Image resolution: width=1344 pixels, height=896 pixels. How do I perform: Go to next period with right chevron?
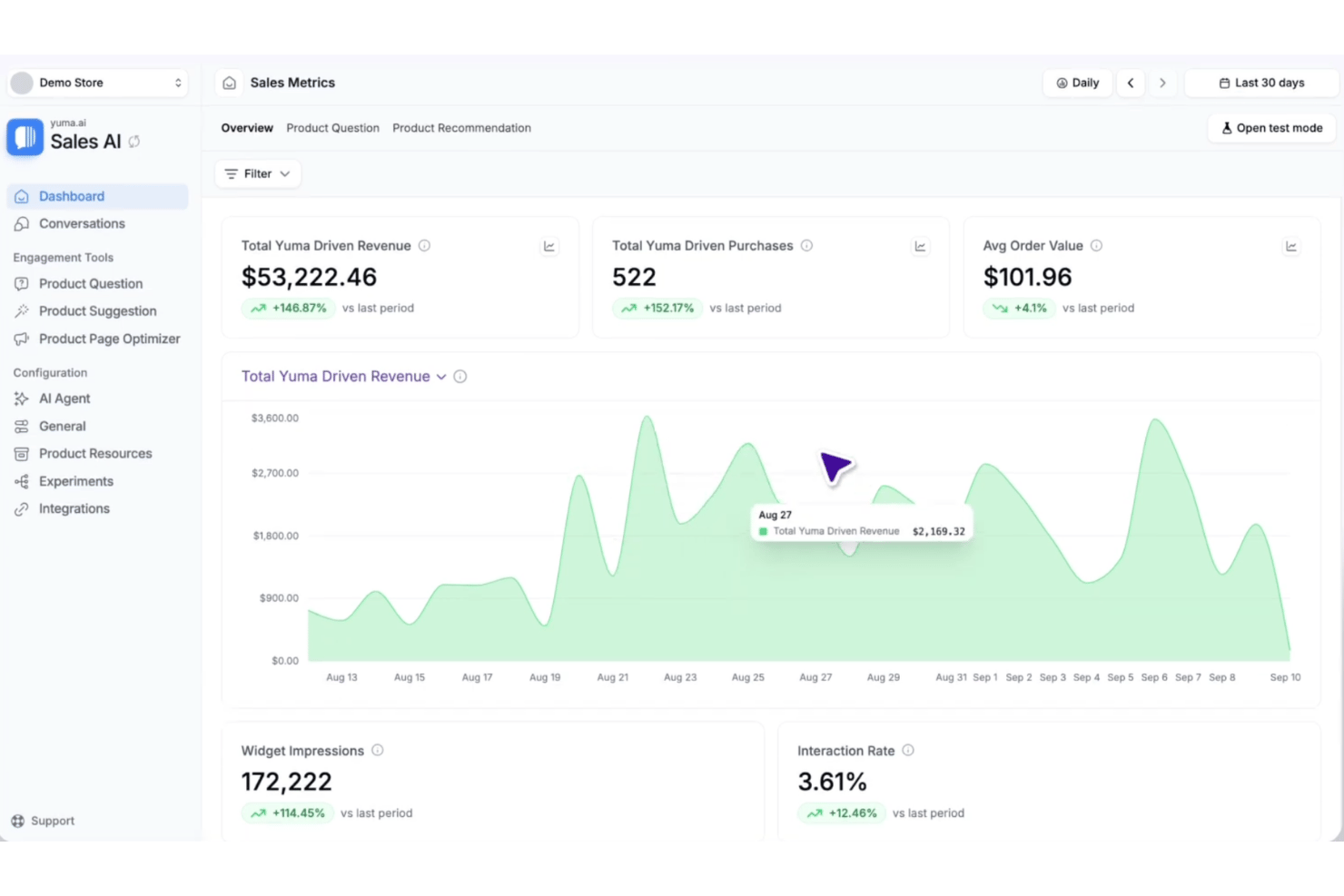(1162, 83)
